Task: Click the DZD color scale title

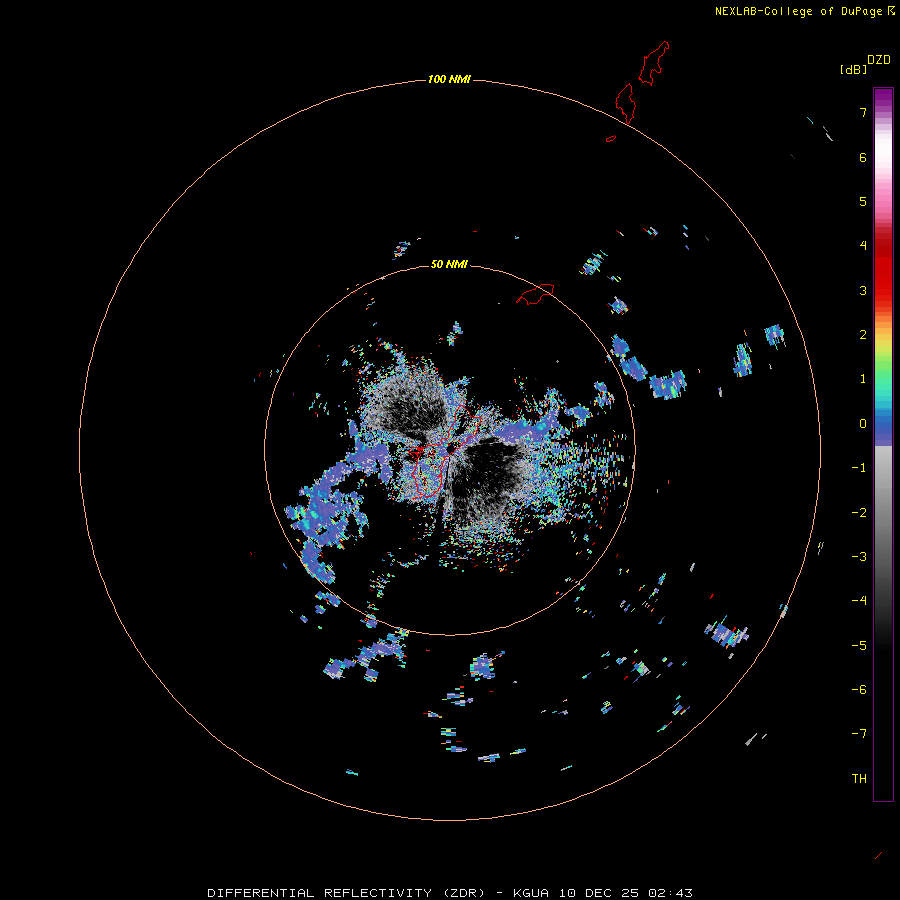Action: [879, 60]
